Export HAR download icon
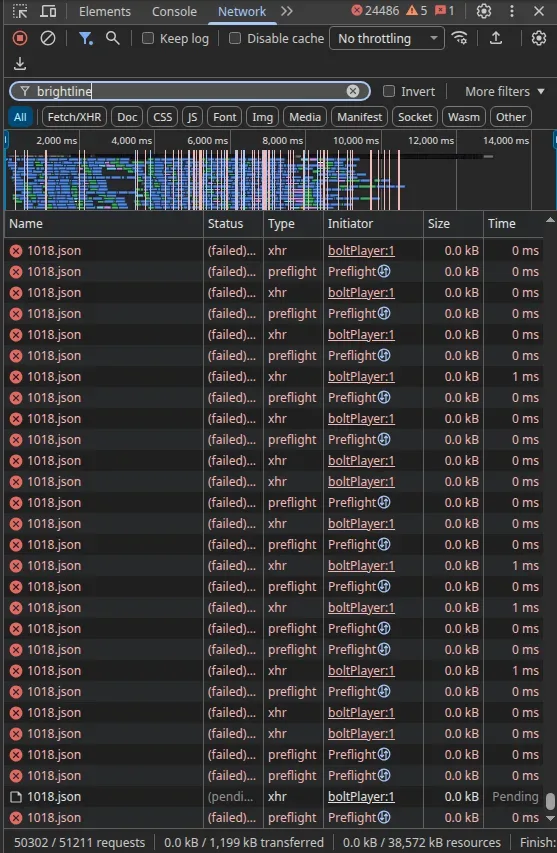 [20, 64]
